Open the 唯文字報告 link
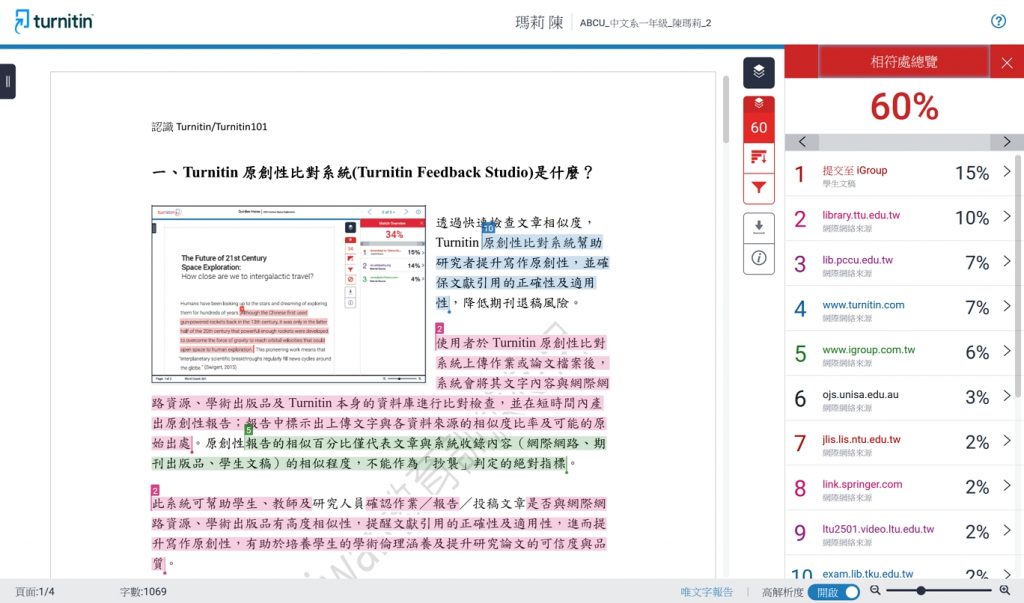The image size is (1024, 603). coord(707,592)
